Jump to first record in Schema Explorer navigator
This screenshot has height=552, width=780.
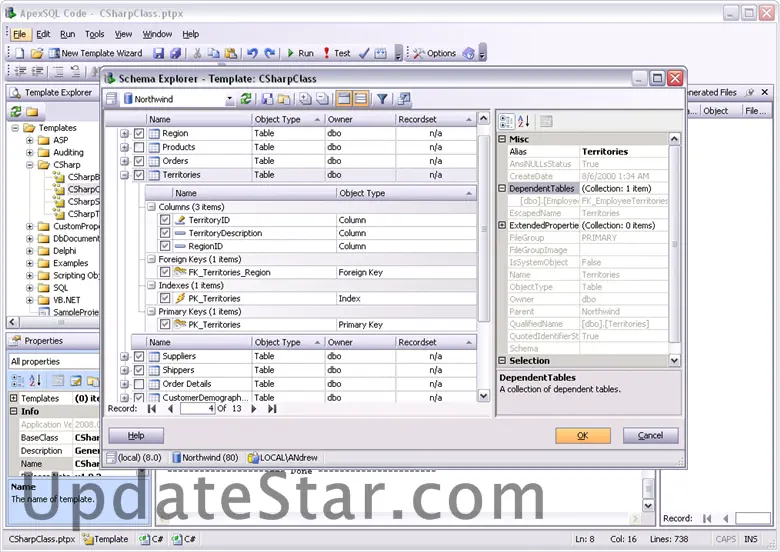pos(152,409)
